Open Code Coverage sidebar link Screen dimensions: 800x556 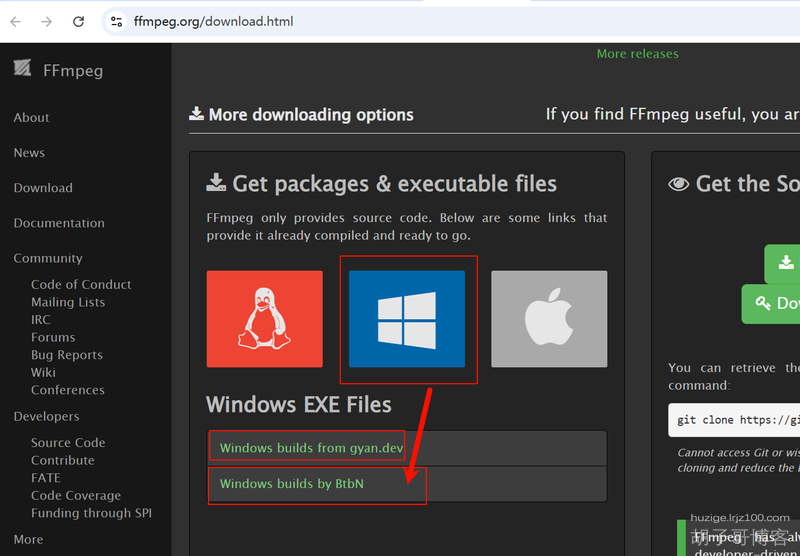tap(76, 495)
